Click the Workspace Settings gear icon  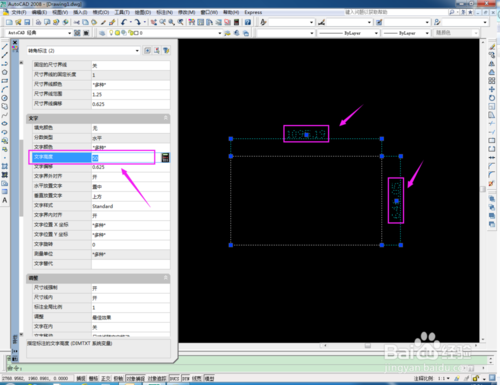click(77, 33)
